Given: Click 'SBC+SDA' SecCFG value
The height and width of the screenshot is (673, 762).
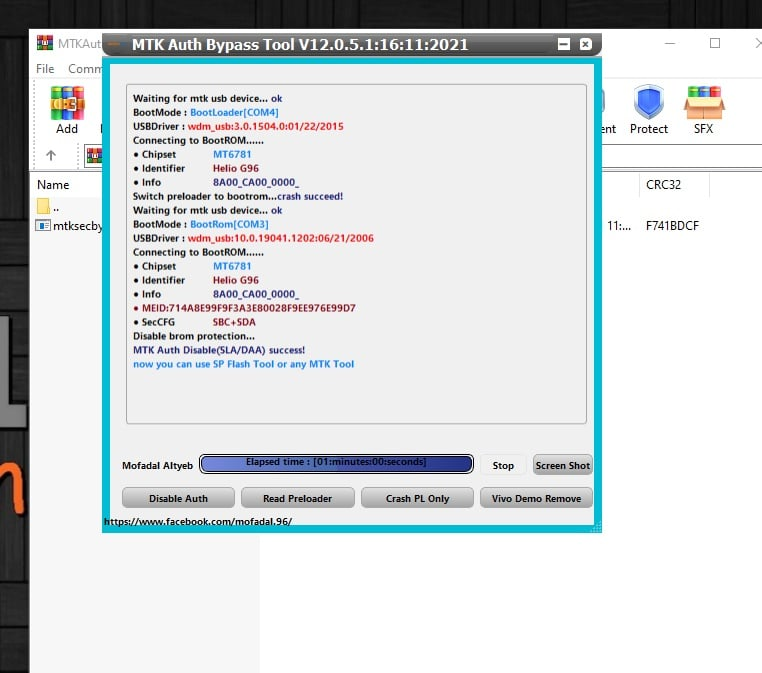Looking at the screenshot, I should pos(234,322).
